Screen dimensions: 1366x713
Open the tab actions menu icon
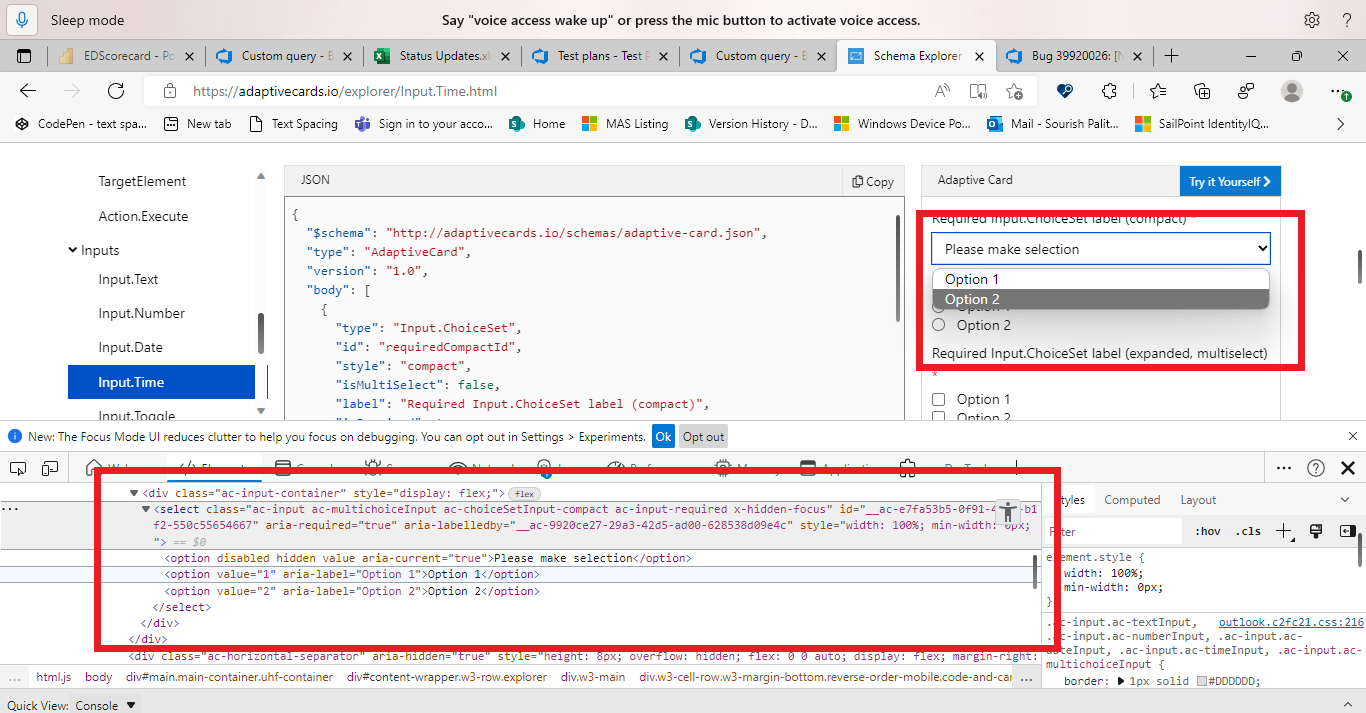(25, 56)
